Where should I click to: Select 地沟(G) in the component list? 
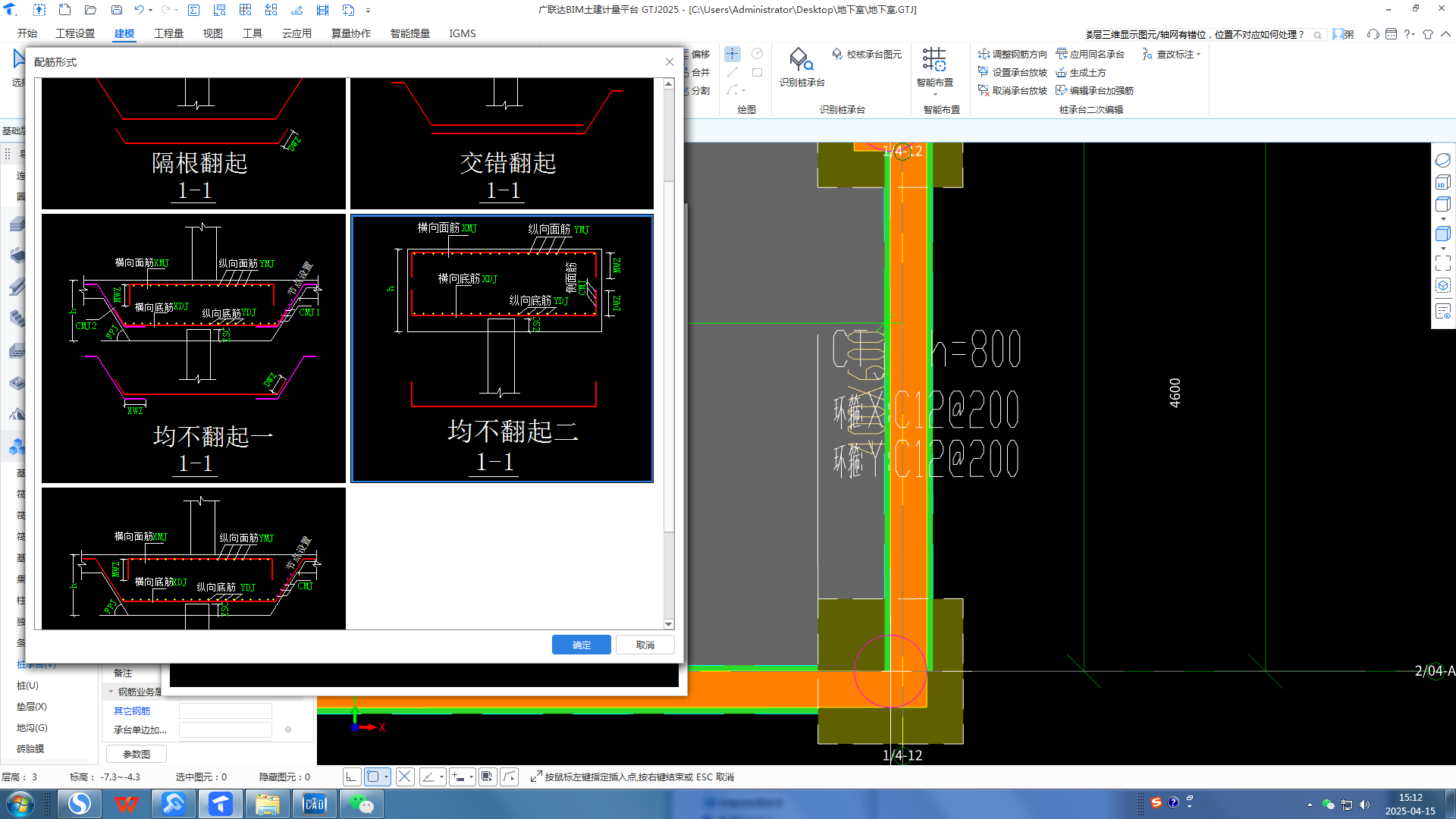pyautogui.click(x=32, y=727)
